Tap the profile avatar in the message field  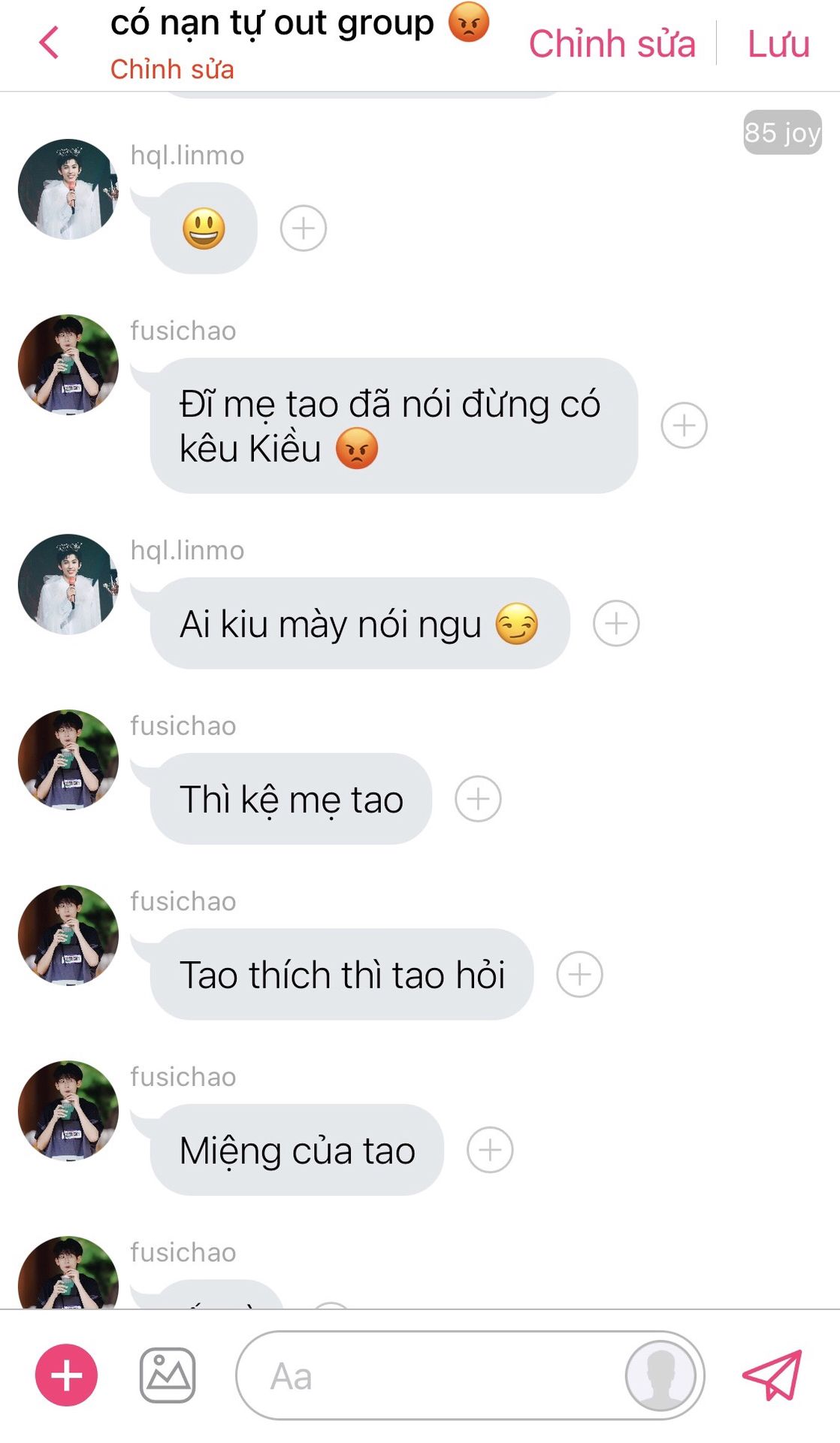tap(660, 1375)
